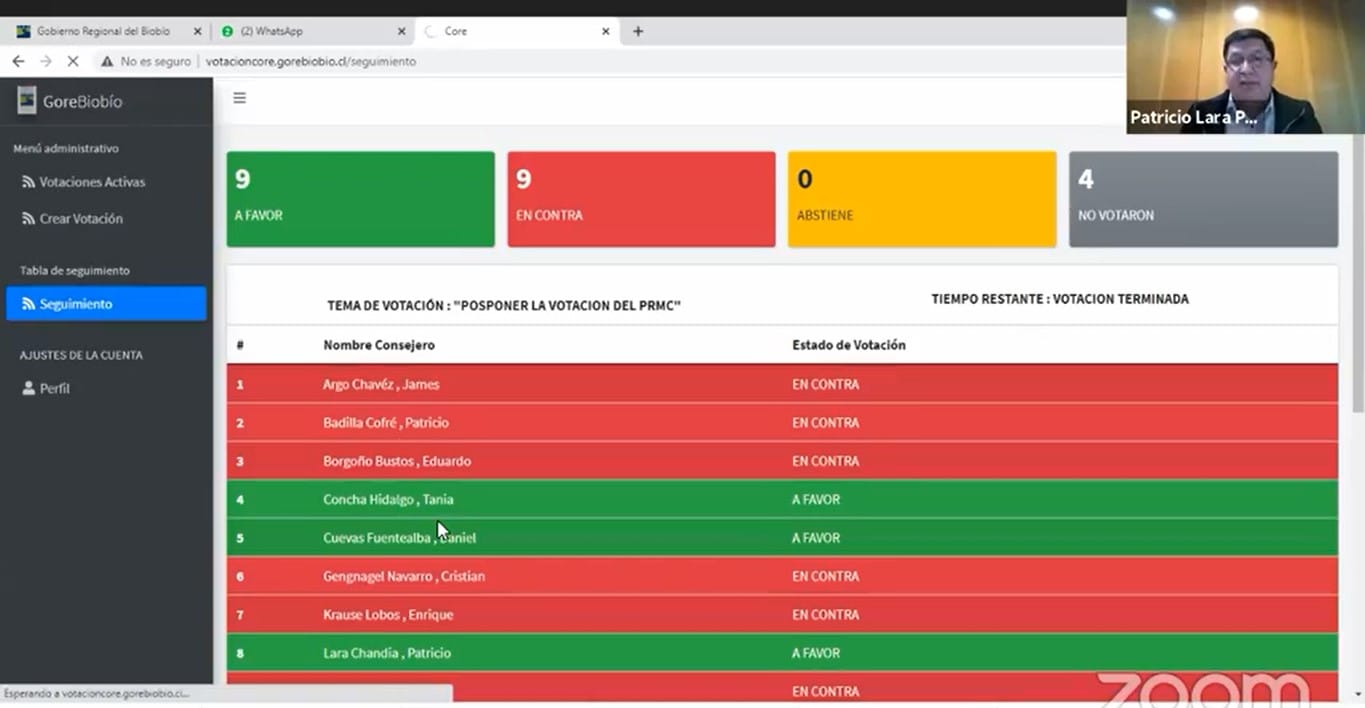This screenshot has height=708, width=1365.
Task: Click the GoreBiobío brand title
Action: click(x=82, y=101)
